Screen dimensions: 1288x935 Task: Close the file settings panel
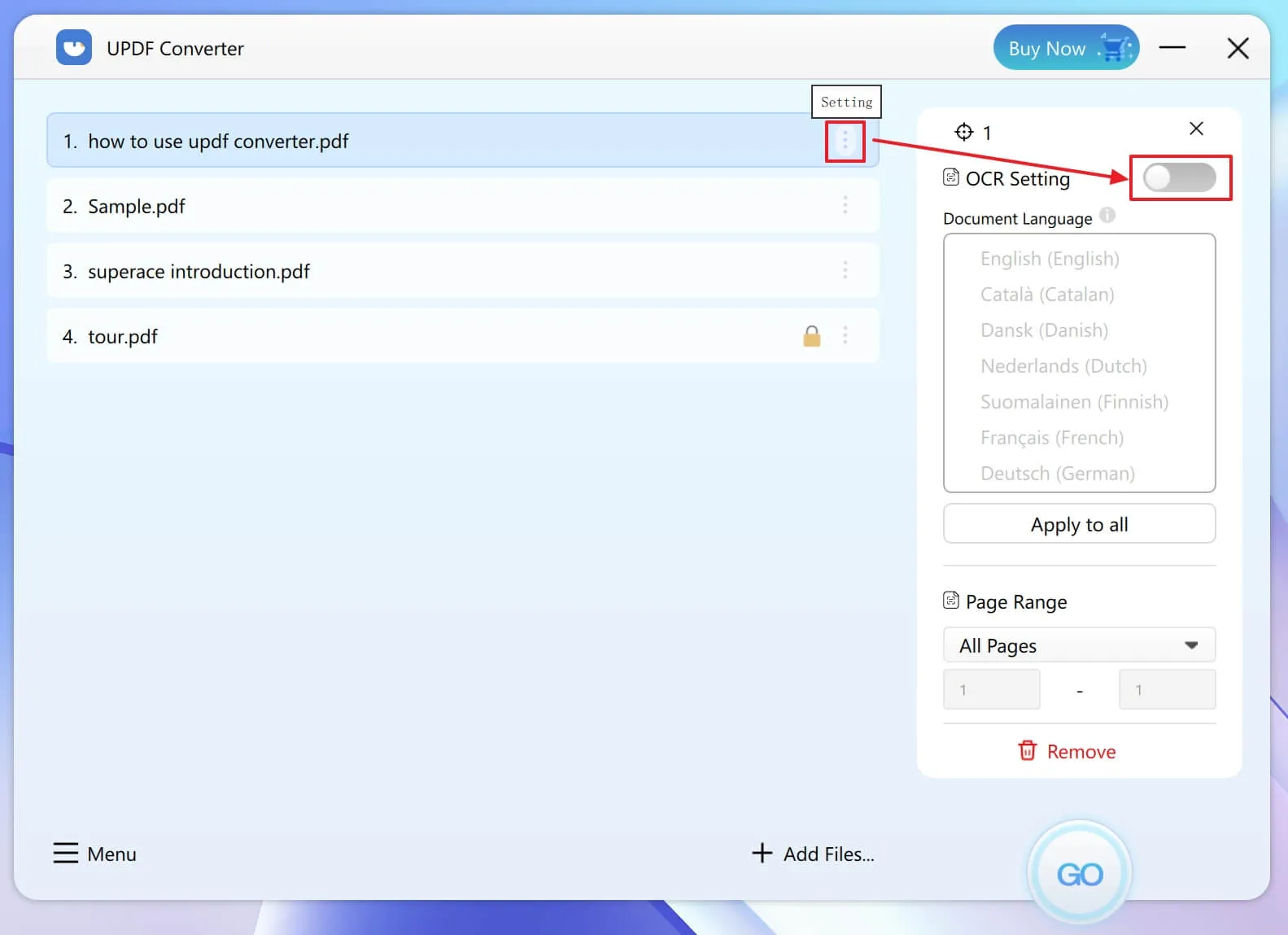pos(1196,129)
